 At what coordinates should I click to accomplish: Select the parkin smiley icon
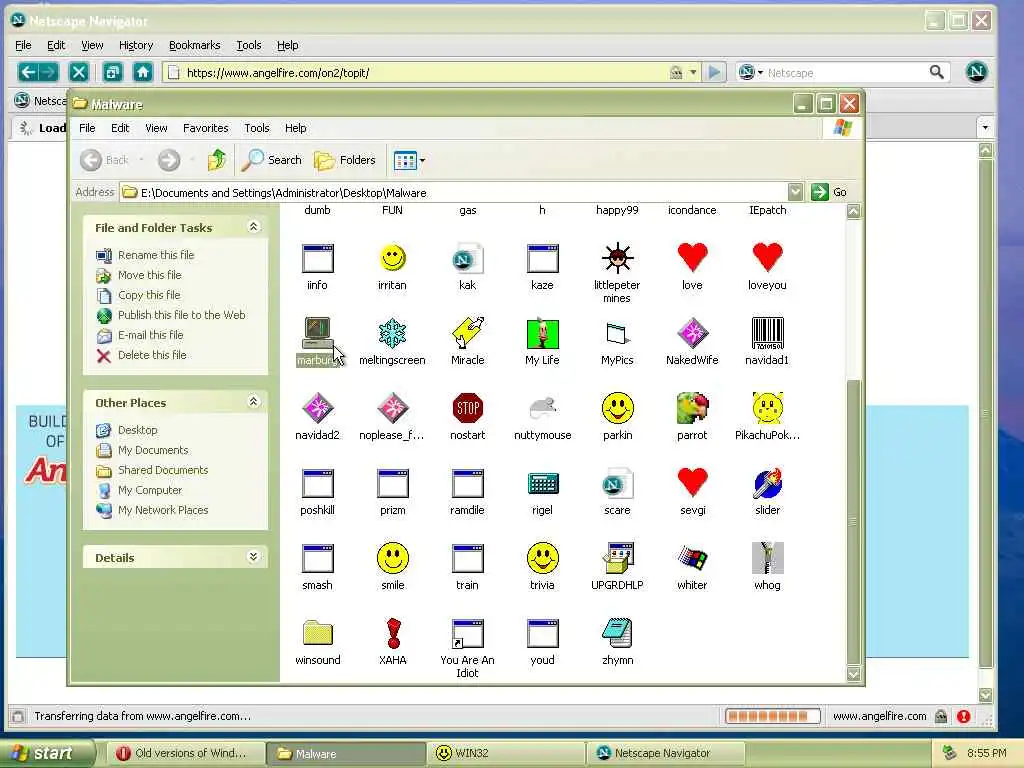617,408
